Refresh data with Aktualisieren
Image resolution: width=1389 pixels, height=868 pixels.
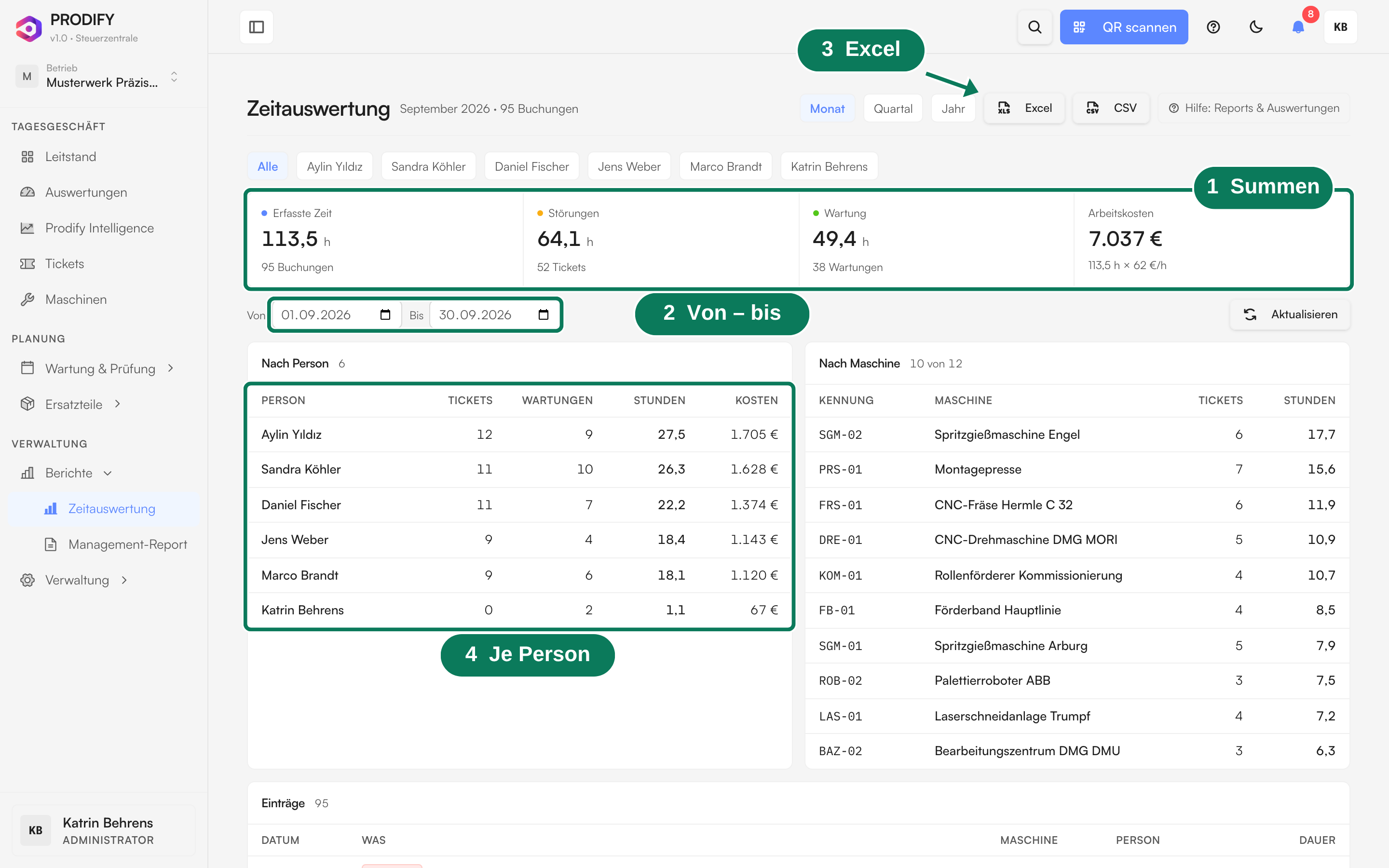(x=1290, y=314)
